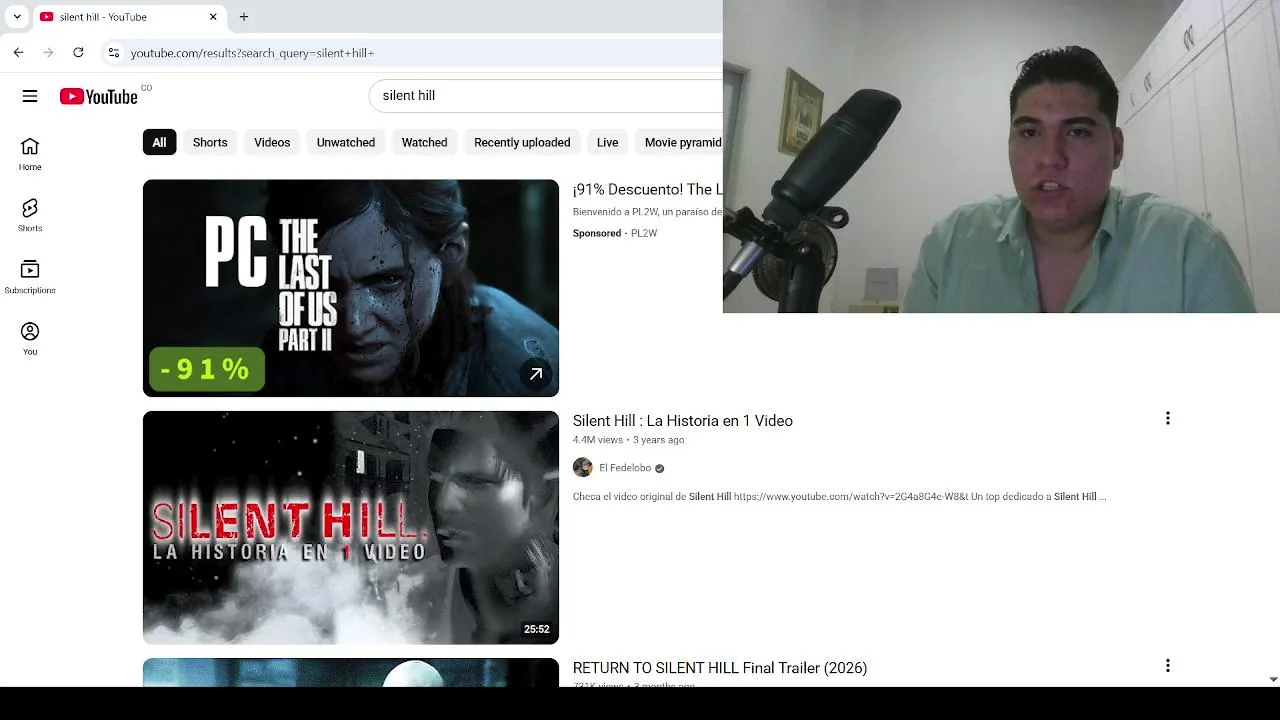Click the PL2W sponsor name

[644, 233]
